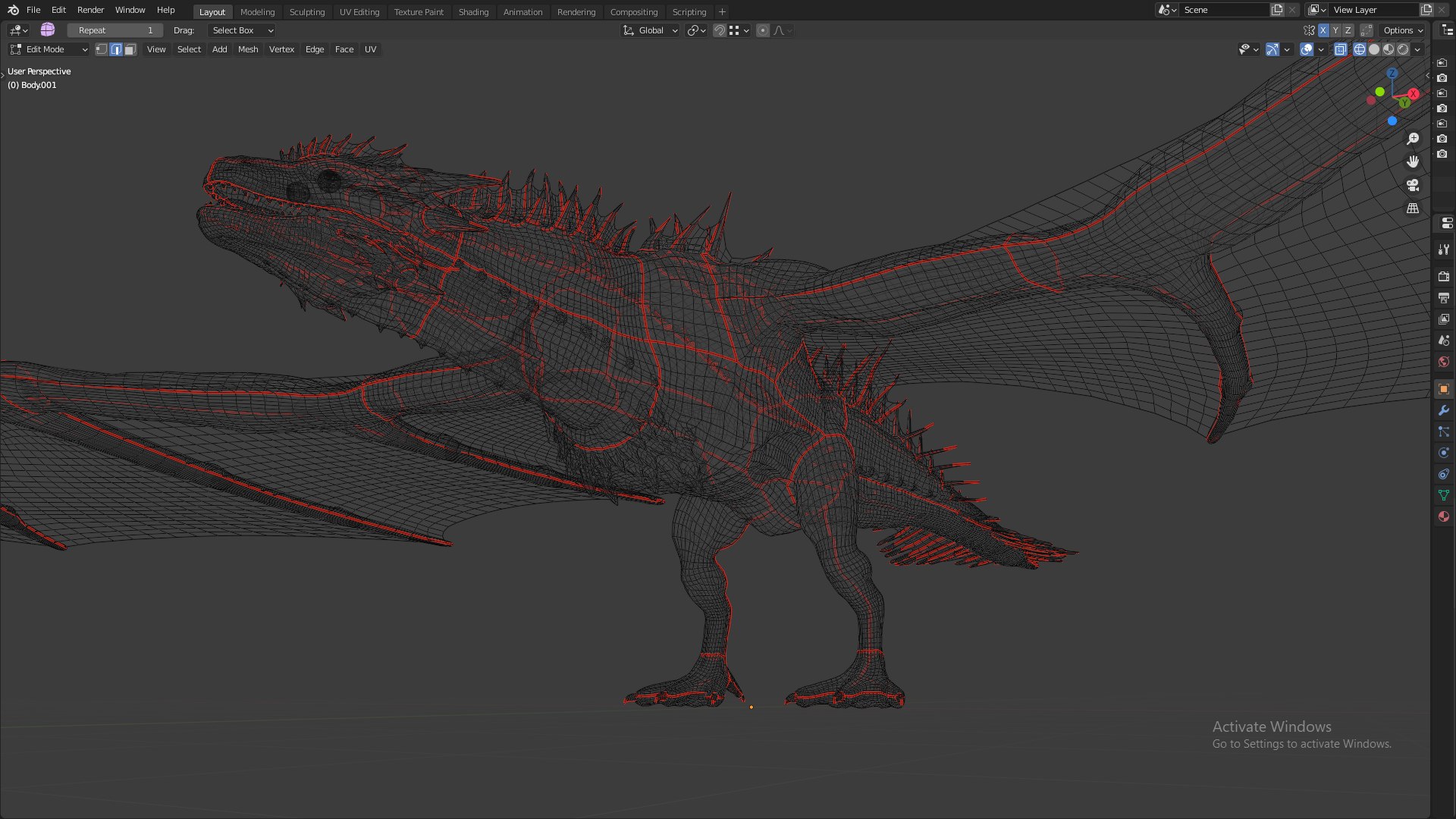Activate the pan view hand icon
The width and height of the screenshot is (1456, 819).
[x=1413, y=162]
